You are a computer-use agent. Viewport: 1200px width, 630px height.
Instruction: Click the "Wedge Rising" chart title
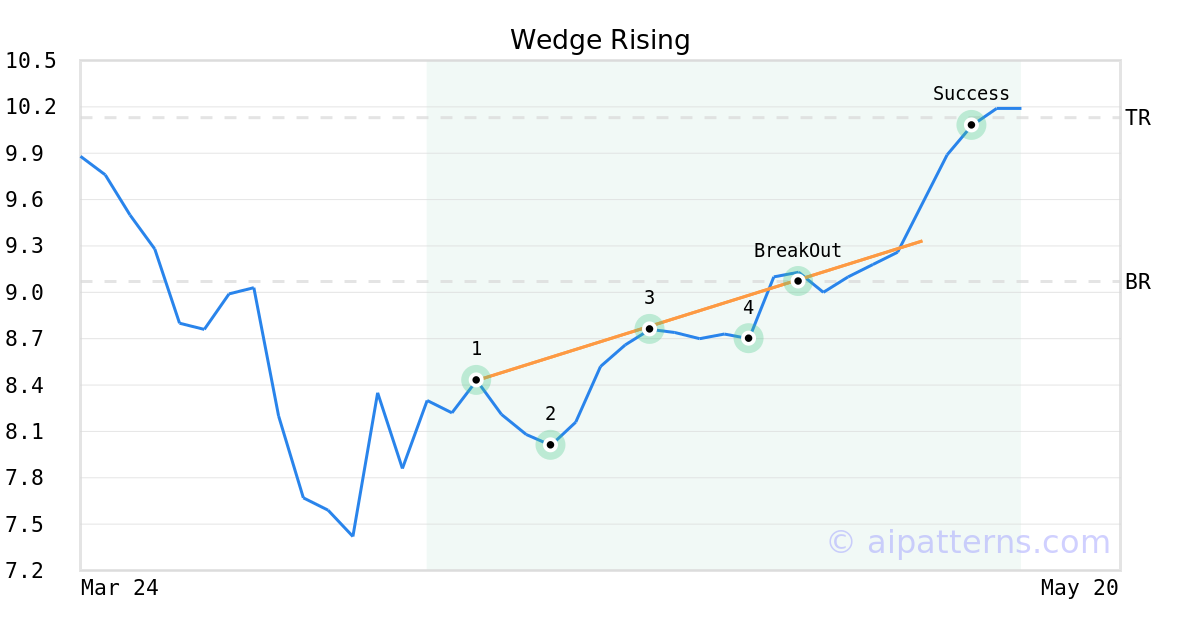[x=600, y=40]
